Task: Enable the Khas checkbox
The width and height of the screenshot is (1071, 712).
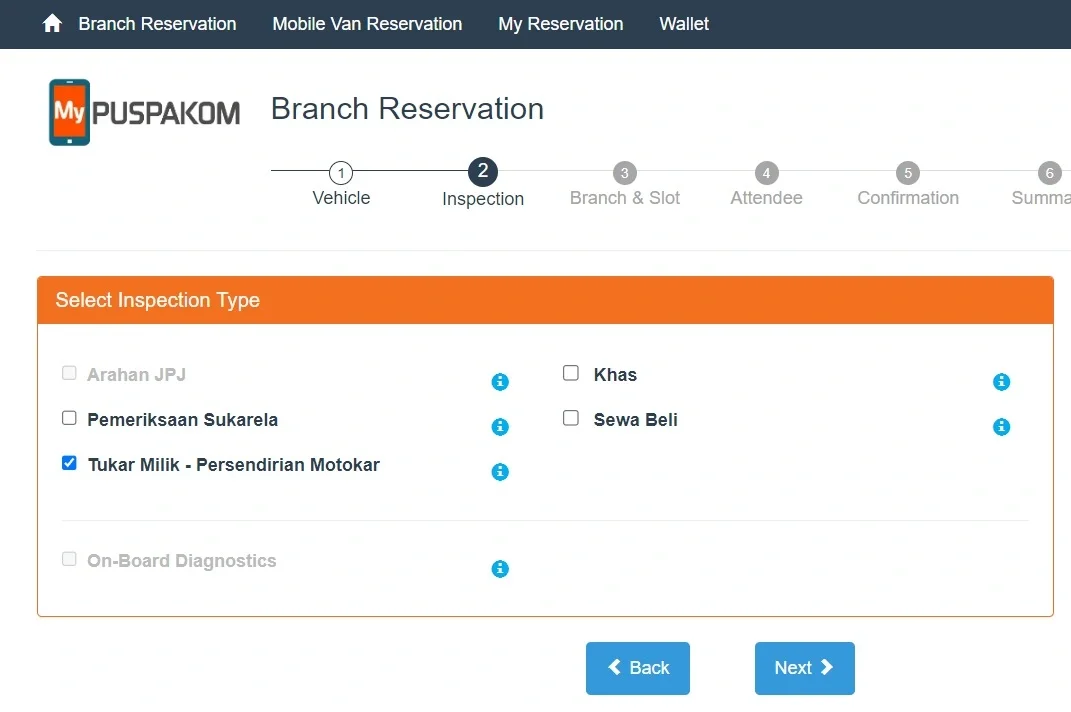Action: pyautogui.click(x=570, y=372)
